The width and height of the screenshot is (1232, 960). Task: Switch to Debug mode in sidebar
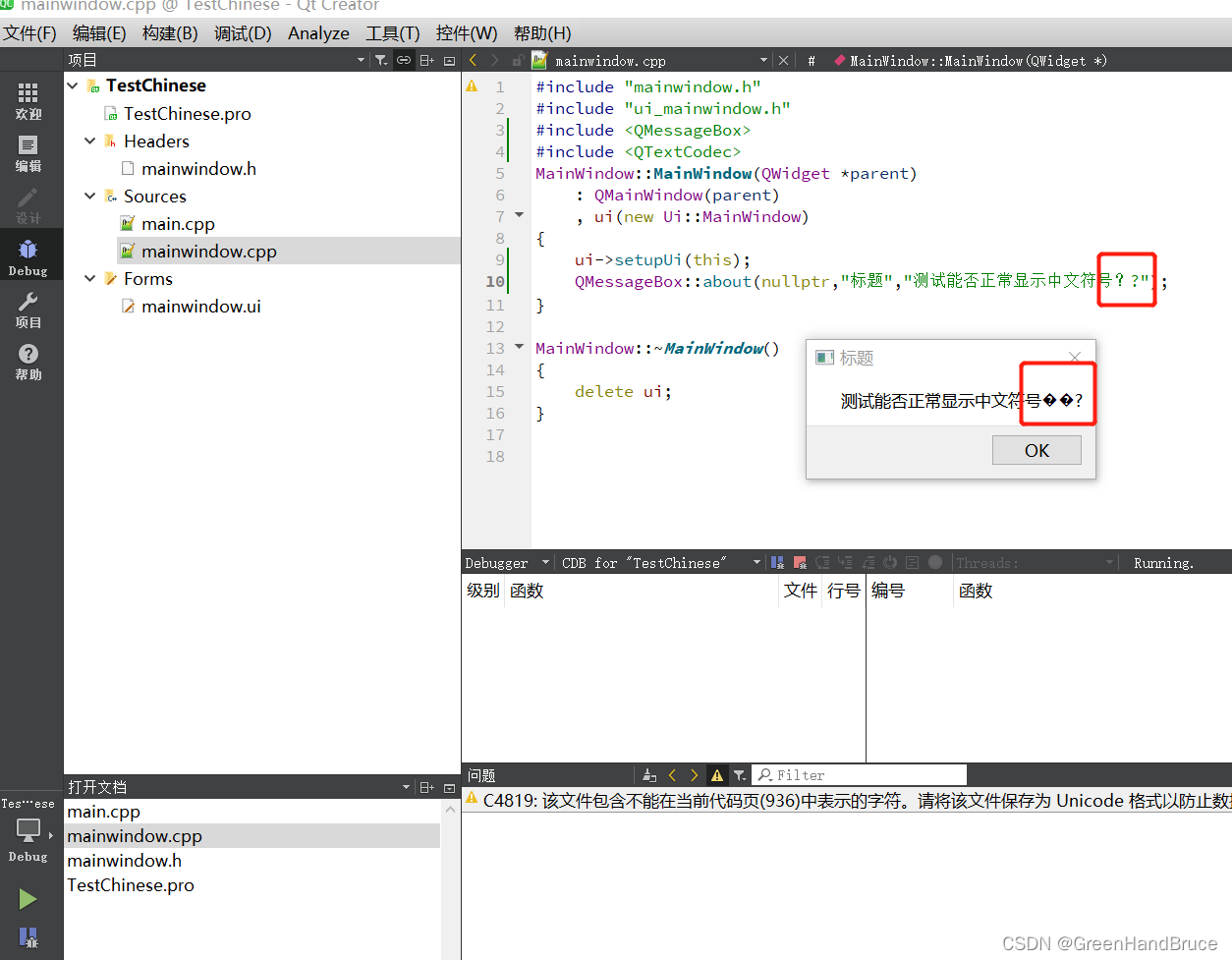click(x=28, y=257)
